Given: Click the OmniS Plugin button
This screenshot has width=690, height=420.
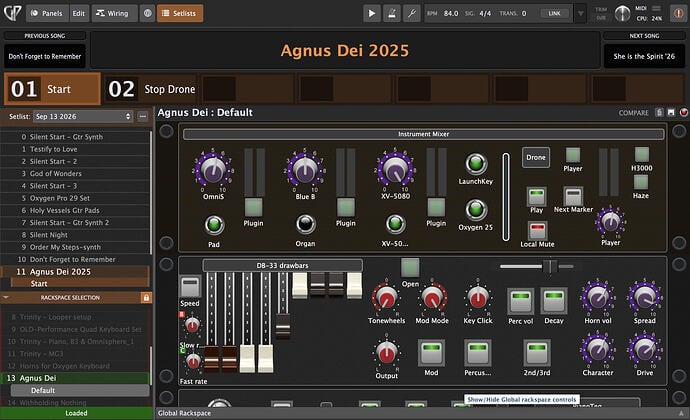Looking at the screenshot, I should tap(253, 207).
